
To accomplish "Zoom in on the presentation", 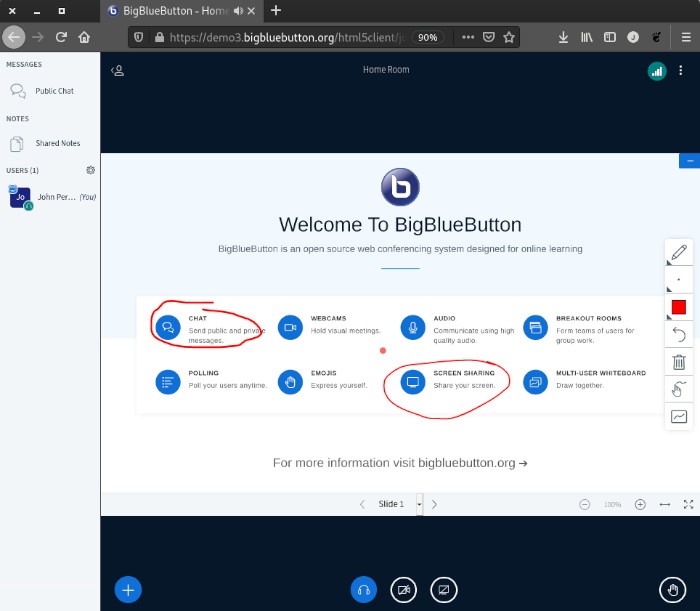I will point(640,504).
